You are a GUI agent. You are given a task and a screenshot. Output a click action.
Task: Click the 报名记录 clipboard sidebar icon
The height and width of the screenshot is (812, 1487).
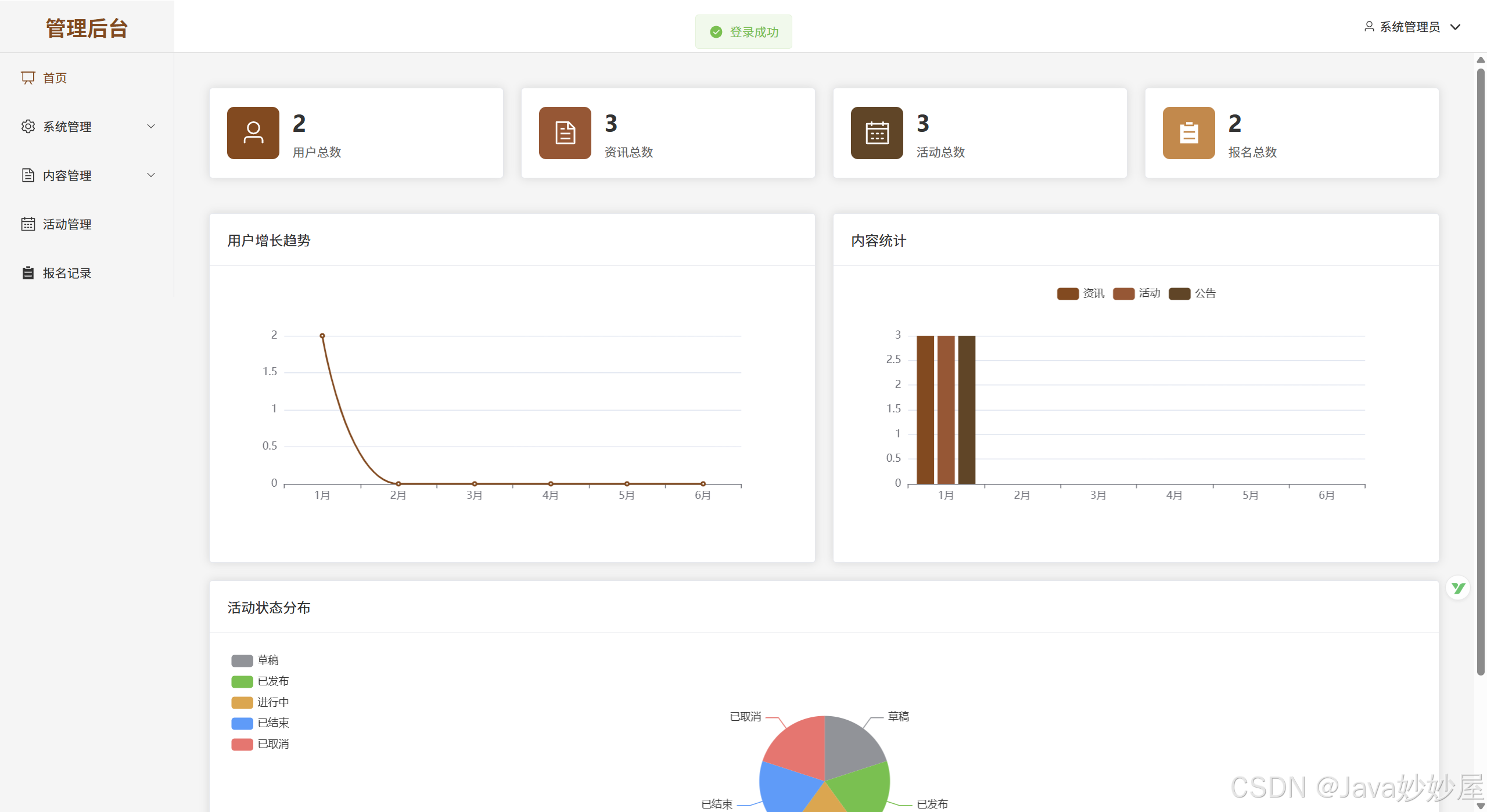click(28, 273)
